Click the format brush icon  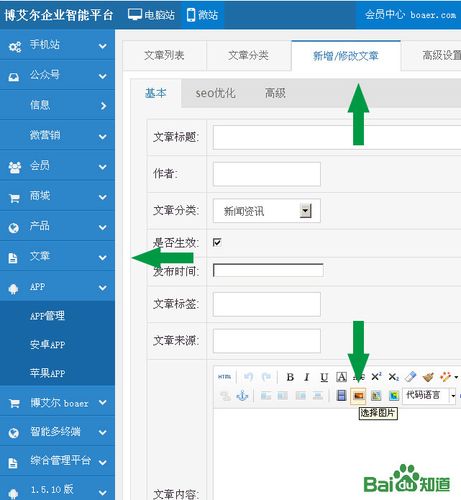pyautogui.click(x=428, y=377)
